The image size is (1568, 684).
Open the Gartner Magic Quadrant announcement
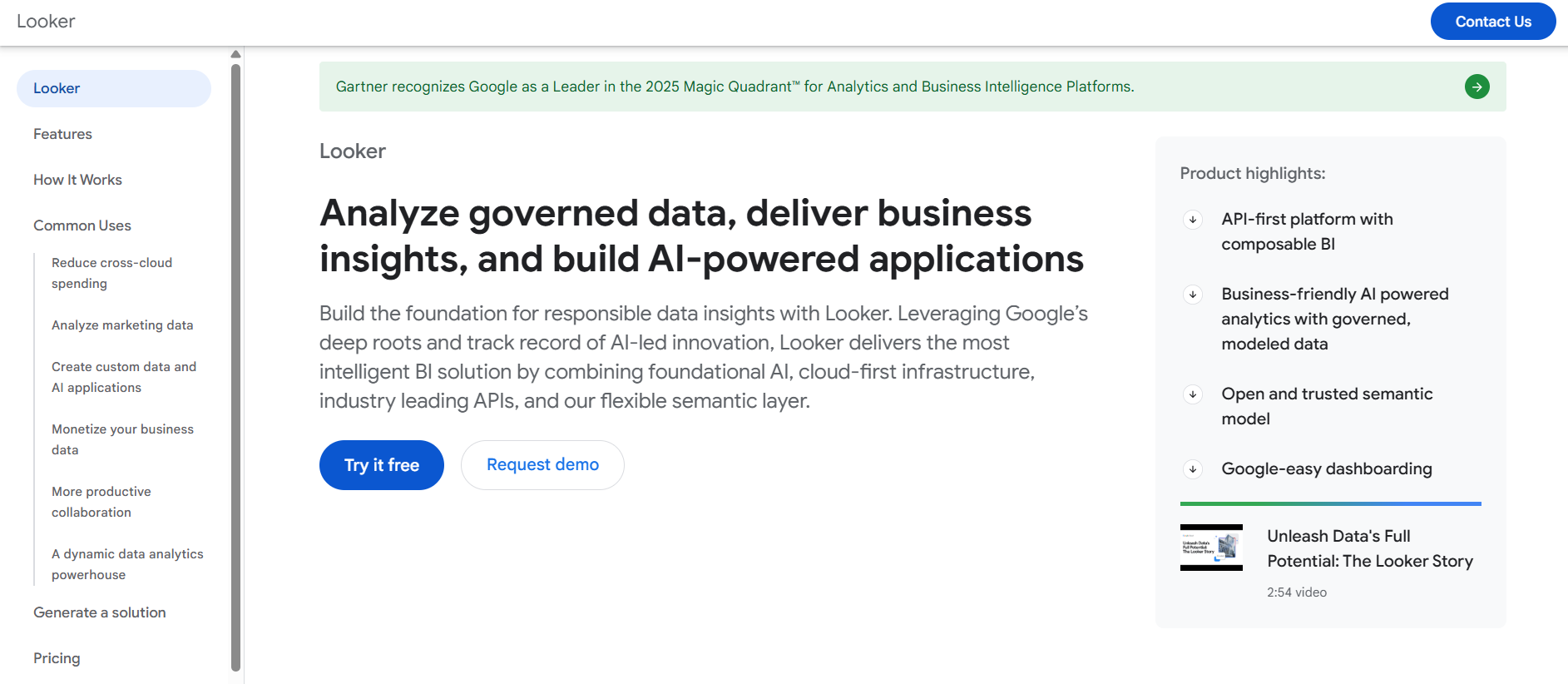[x=735, y=87]
